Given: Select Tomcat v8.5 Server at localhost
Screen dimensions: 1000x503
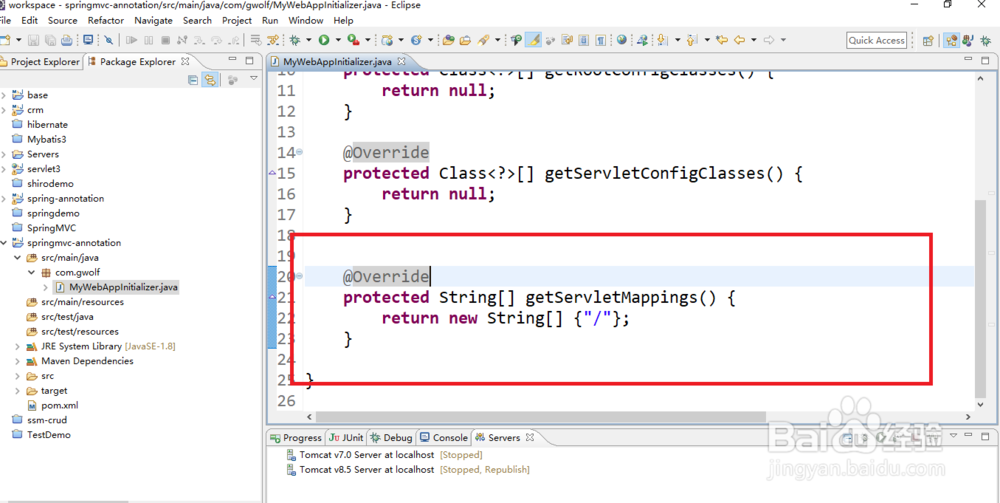Looking at the screenshot, I should pyautogui.click(x=408, y=469).
